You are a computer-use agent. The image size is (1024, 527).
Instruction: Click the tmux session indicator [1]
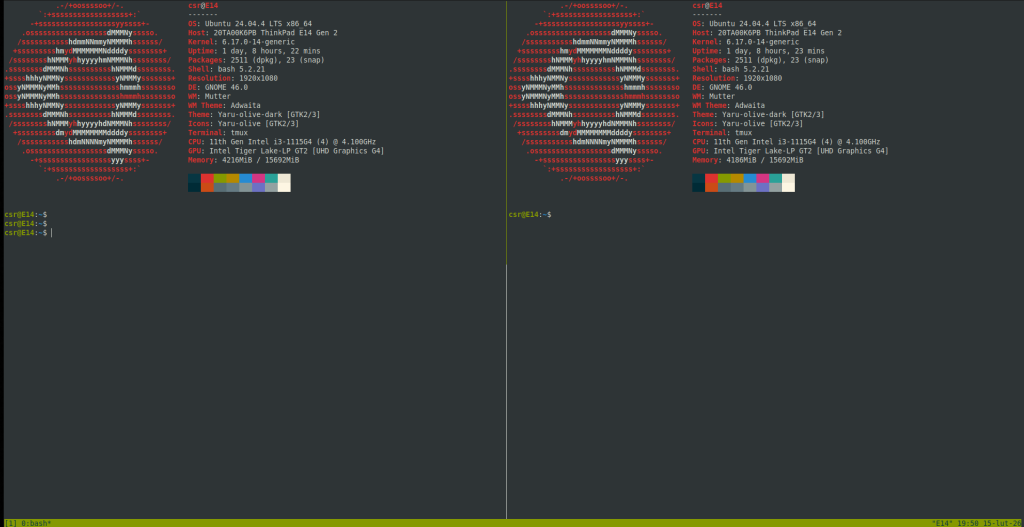(x=9, y=522)
